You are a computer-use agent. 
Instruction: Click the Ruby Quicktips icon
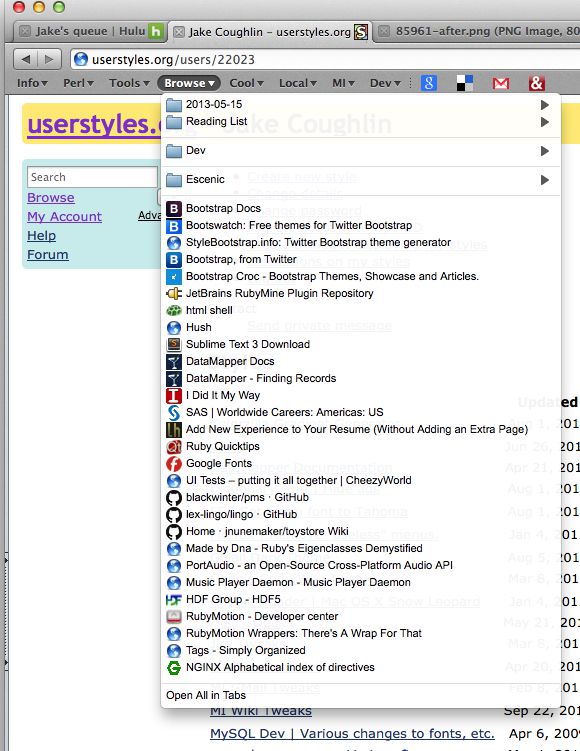(174, 446)
